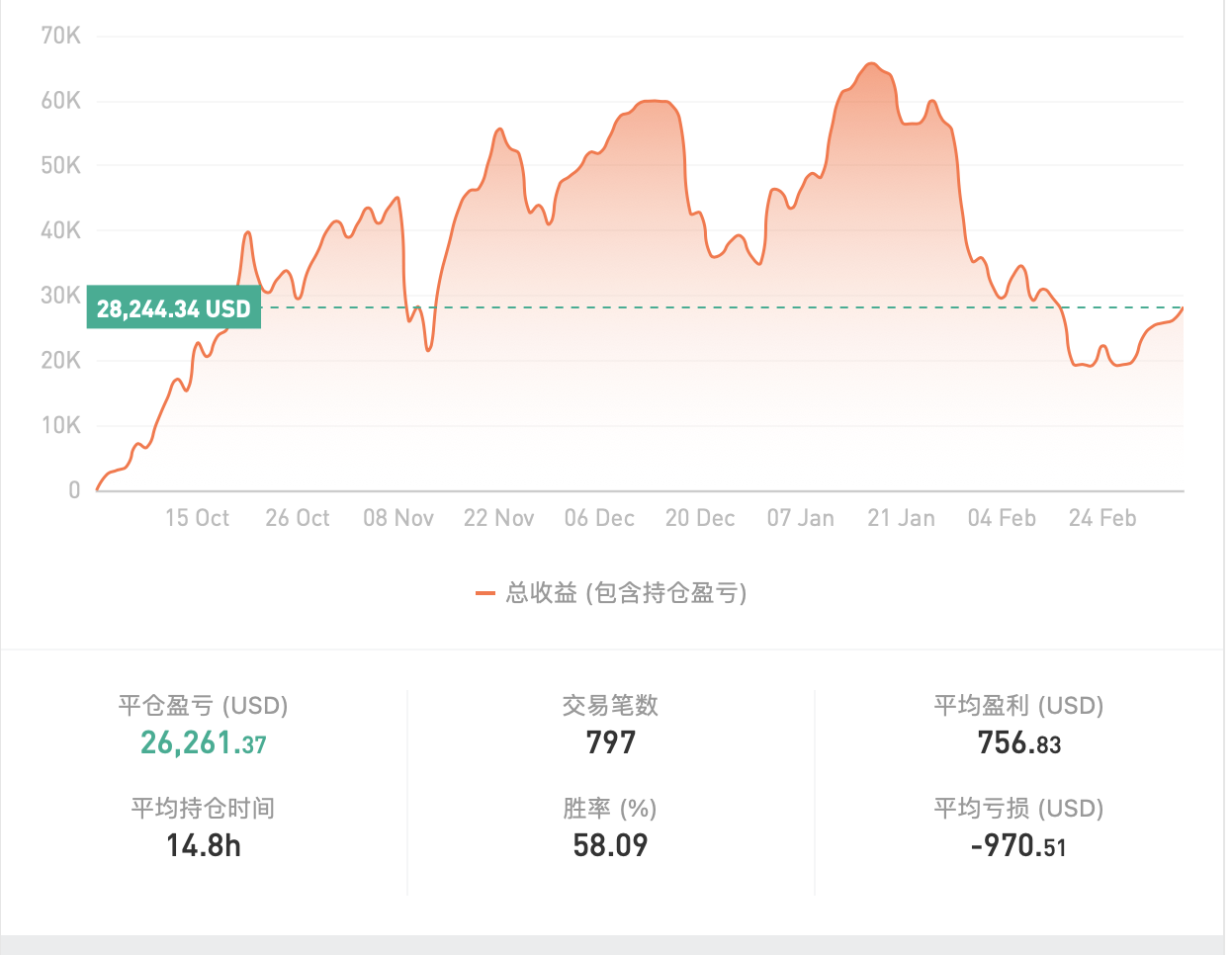Select the 22 Nov date axis label
Screen dimensions: 1232x955
(x=499, y=518)
